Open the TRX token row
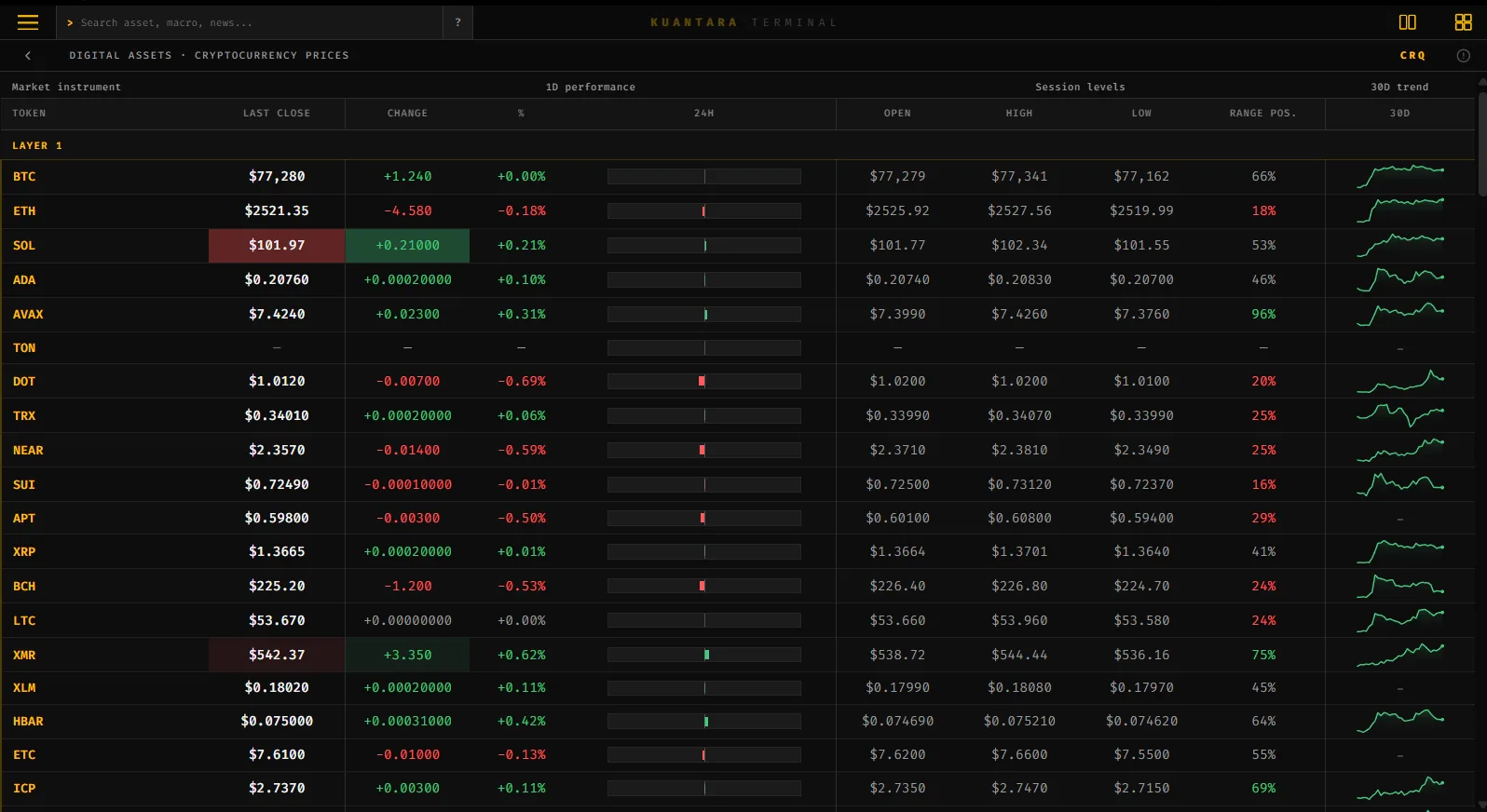 tap(737, 416)
